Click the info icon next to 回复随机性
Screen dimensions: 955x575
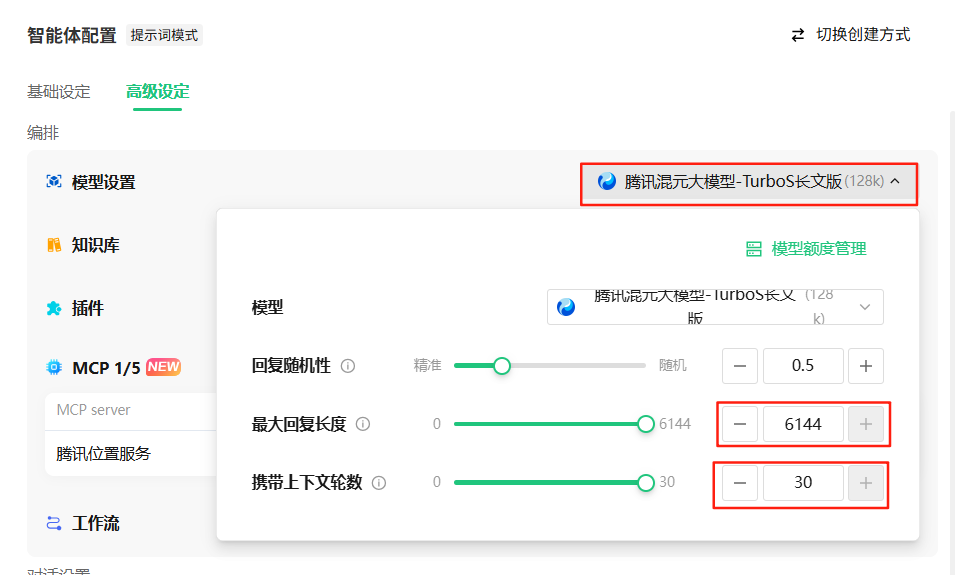coord(348,366)
